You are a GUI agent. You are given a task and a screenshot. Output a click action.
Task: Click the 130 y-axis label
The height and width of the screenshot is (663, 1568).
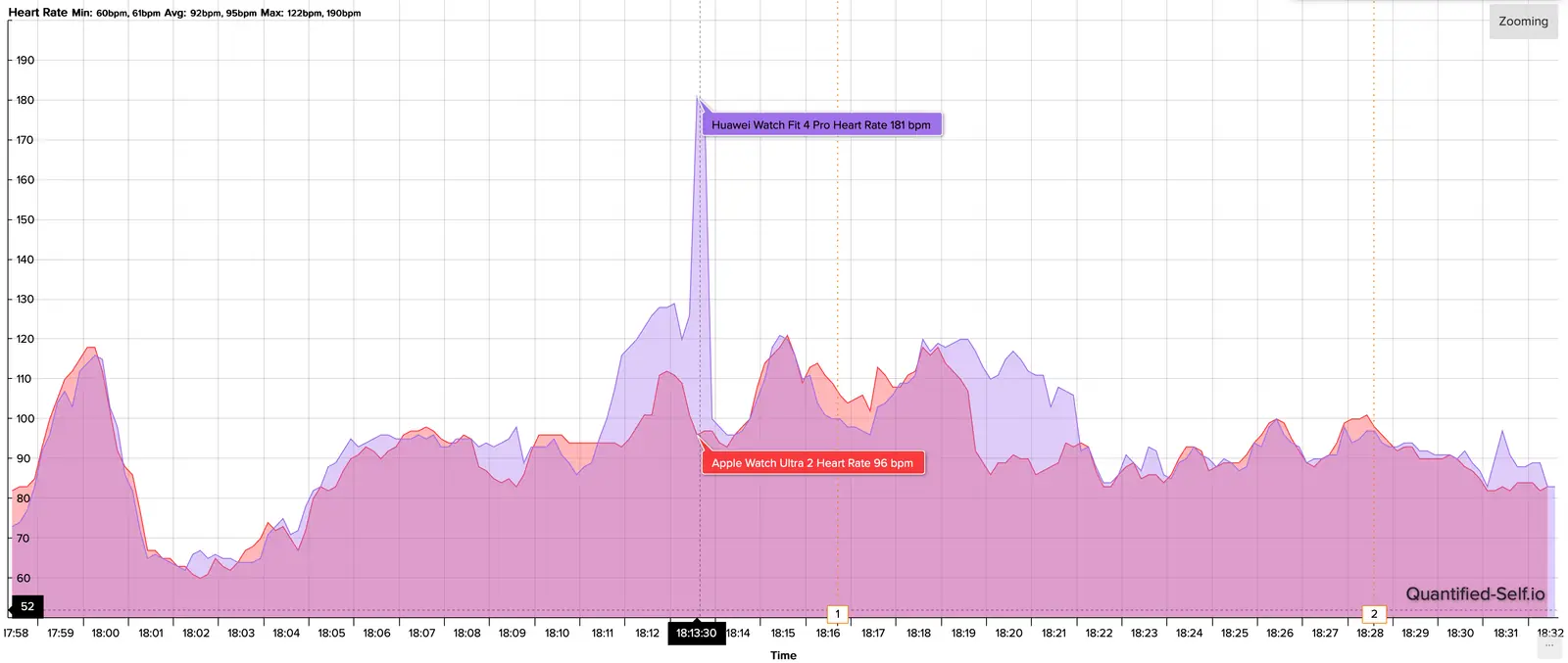pos(24,300)
